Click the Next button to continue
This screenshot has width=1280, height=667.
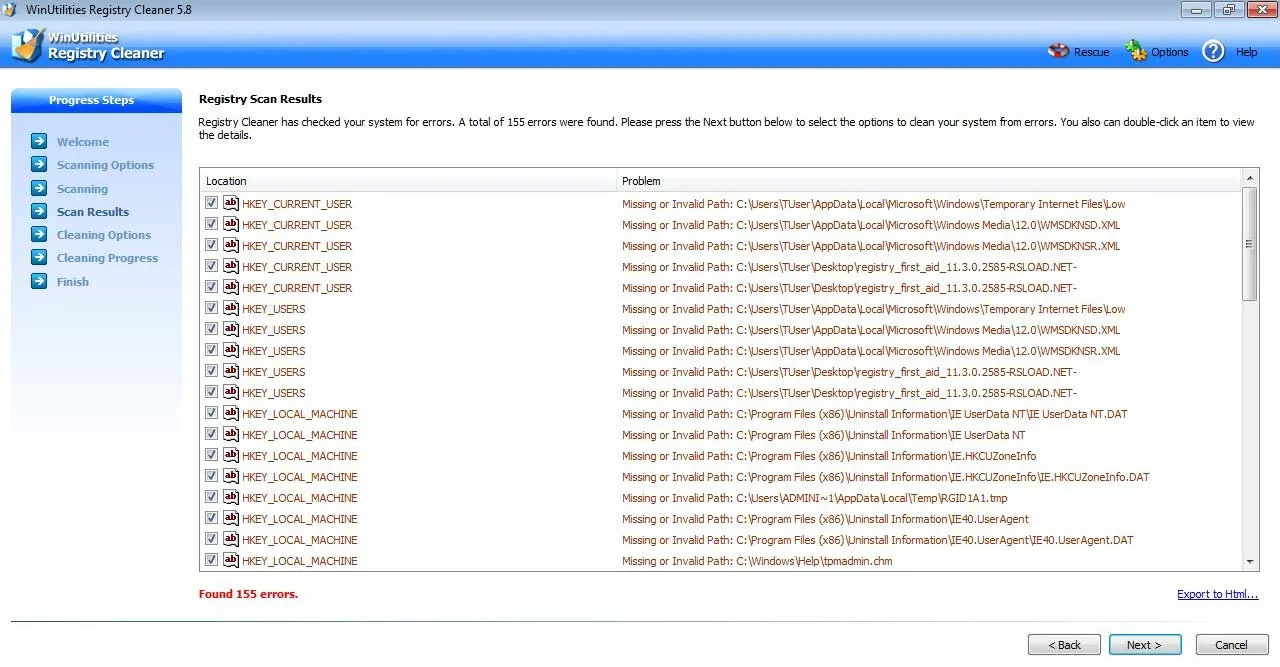(x=1144, y=644)
